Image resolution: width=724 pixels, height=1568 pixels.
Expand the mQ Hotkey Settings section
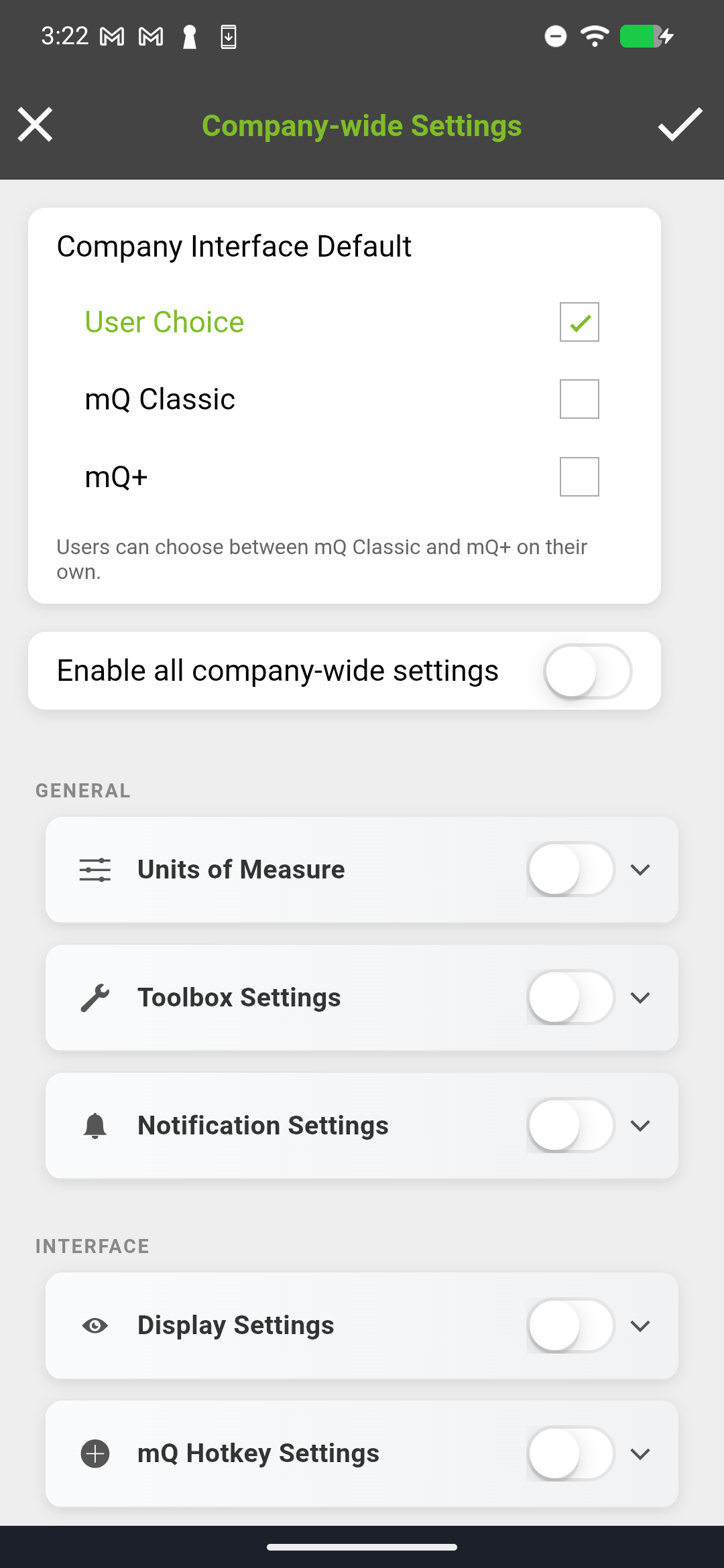pos(640,1453)
